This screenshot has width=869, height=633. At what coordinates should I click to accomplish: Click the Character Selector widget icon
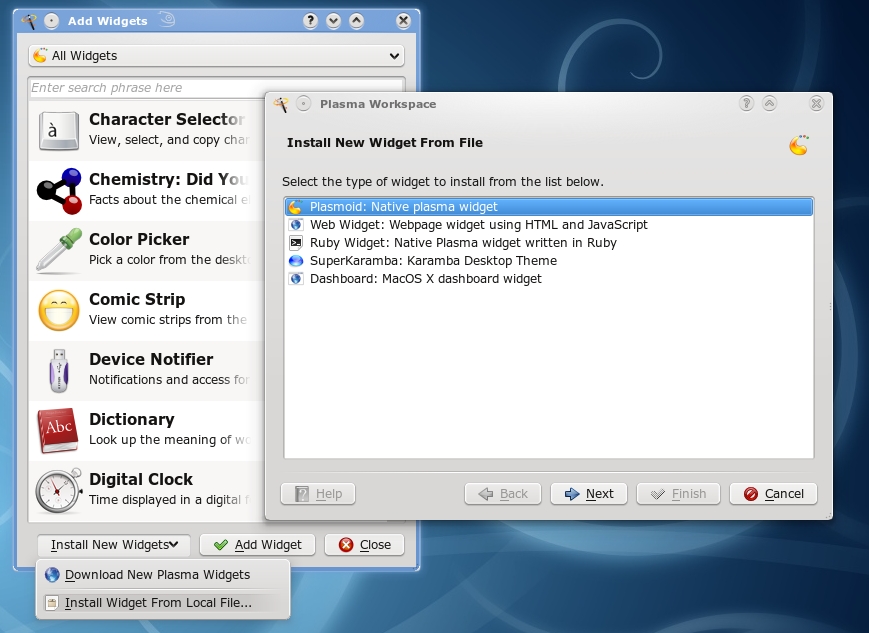click(58, 130)
